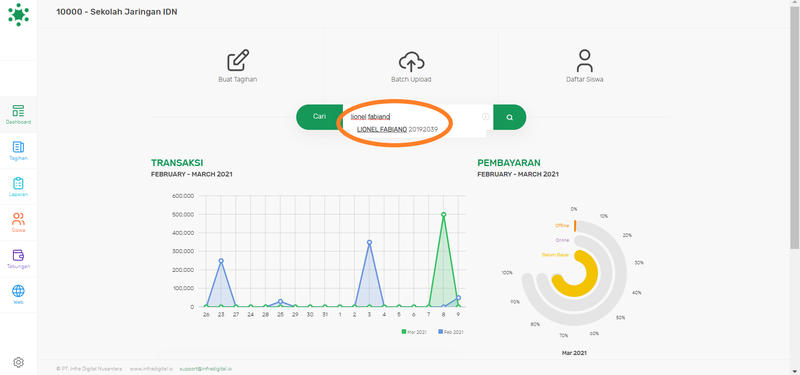Click support@infradigital.io email link

(x=206, y=368)
